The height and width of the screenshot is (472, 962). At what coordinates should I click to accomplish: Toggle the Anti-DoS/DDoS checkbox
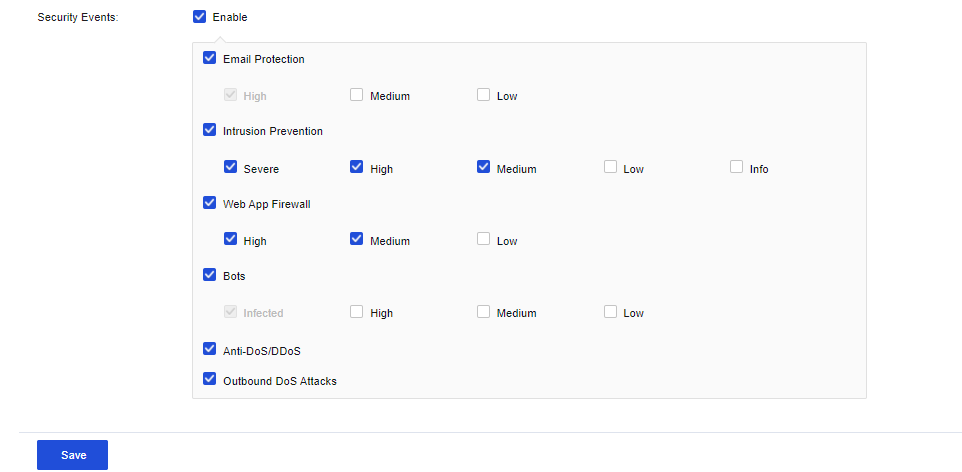pyautogui.click(x=210, y=349)
